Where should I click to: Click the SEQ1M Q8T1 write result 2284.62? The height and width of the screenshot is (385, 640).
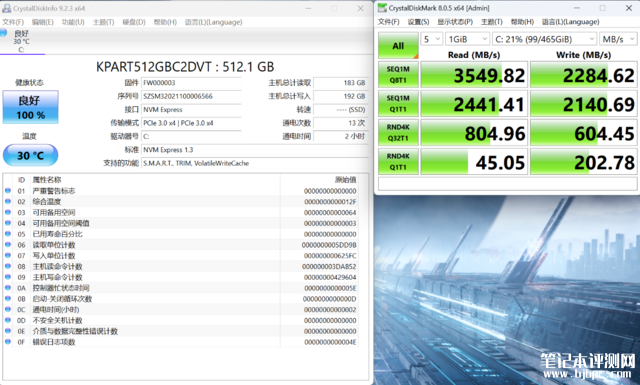(x=584, y=75)
